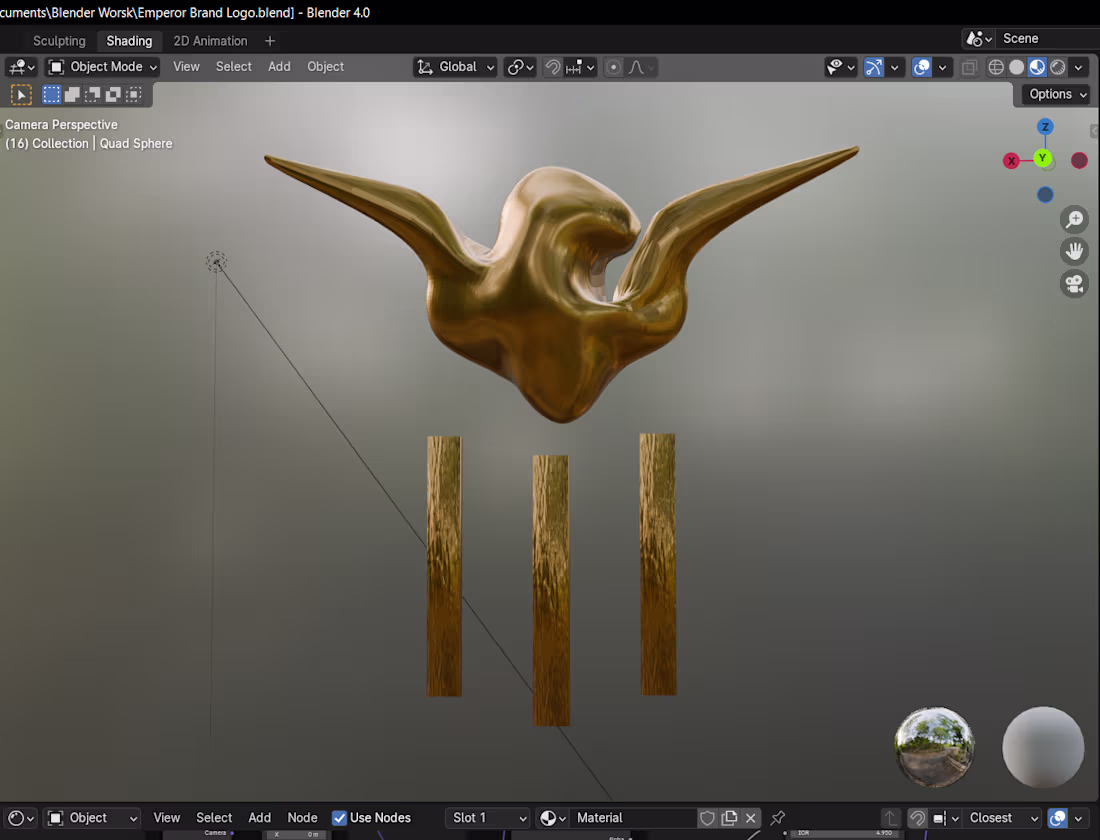Image resolution: width=1100 pixels, height=840 pixels.
Task: Toggle the camera view icon
Action: click(1074, 284)
